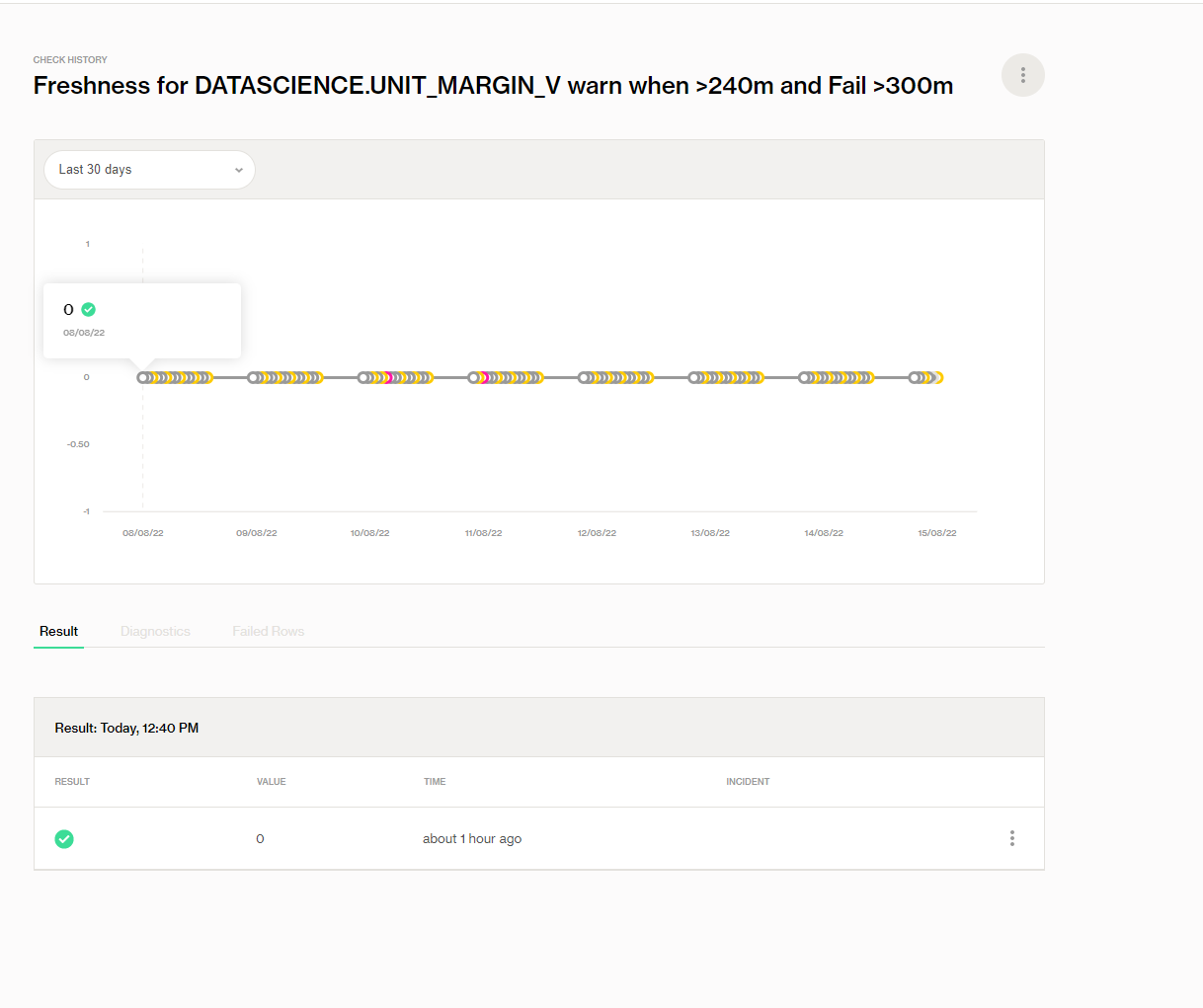This screenshot has width=1203, height=1008.
Task: Click the green pass icon inside the chart tooltip
Action: (88, 309)
